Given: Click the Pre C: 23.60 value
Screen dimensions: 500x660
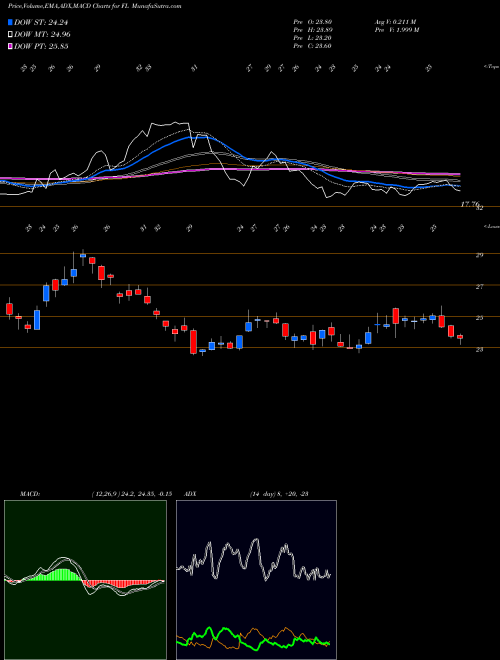Looking at the screenshot, I should coord(313,46).
